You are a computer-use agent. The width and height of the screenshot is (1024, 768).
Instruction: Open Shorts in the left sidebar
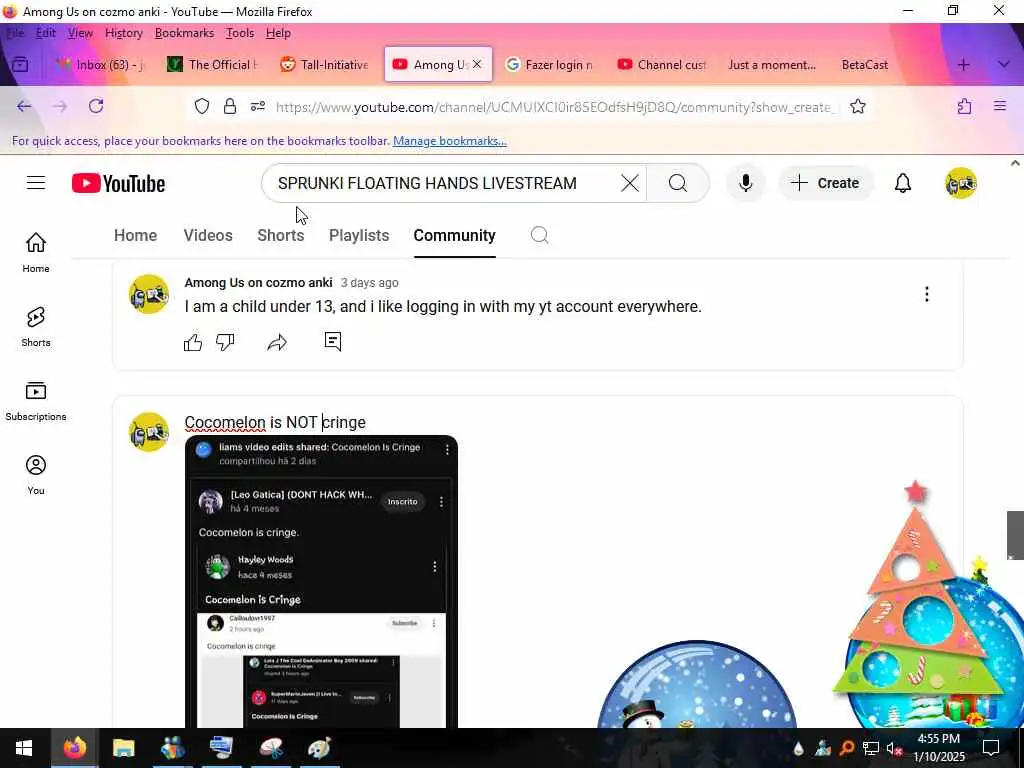(36, 327)
